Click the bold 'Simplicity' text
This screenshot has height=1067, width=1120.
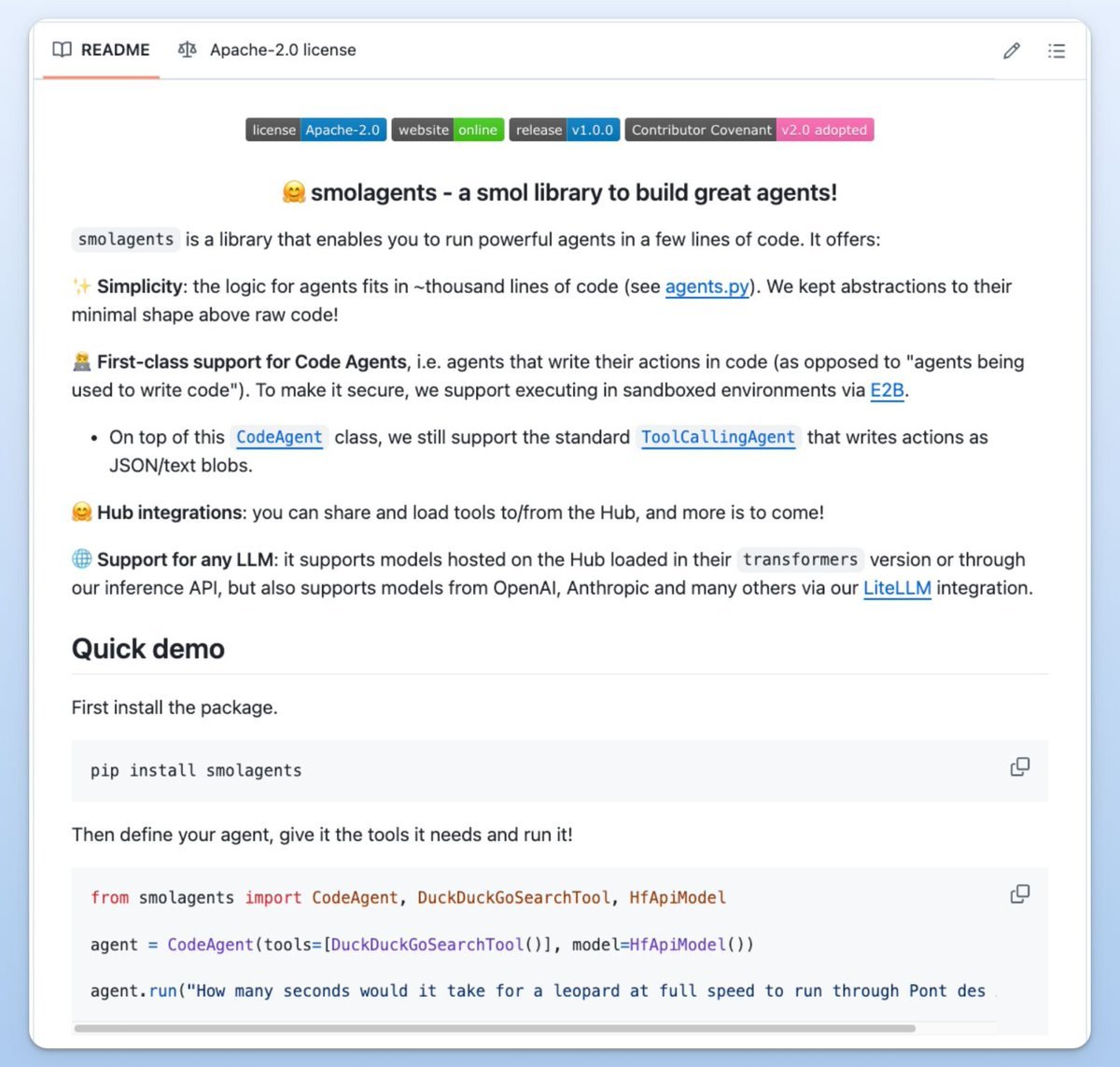pos(140,287)
